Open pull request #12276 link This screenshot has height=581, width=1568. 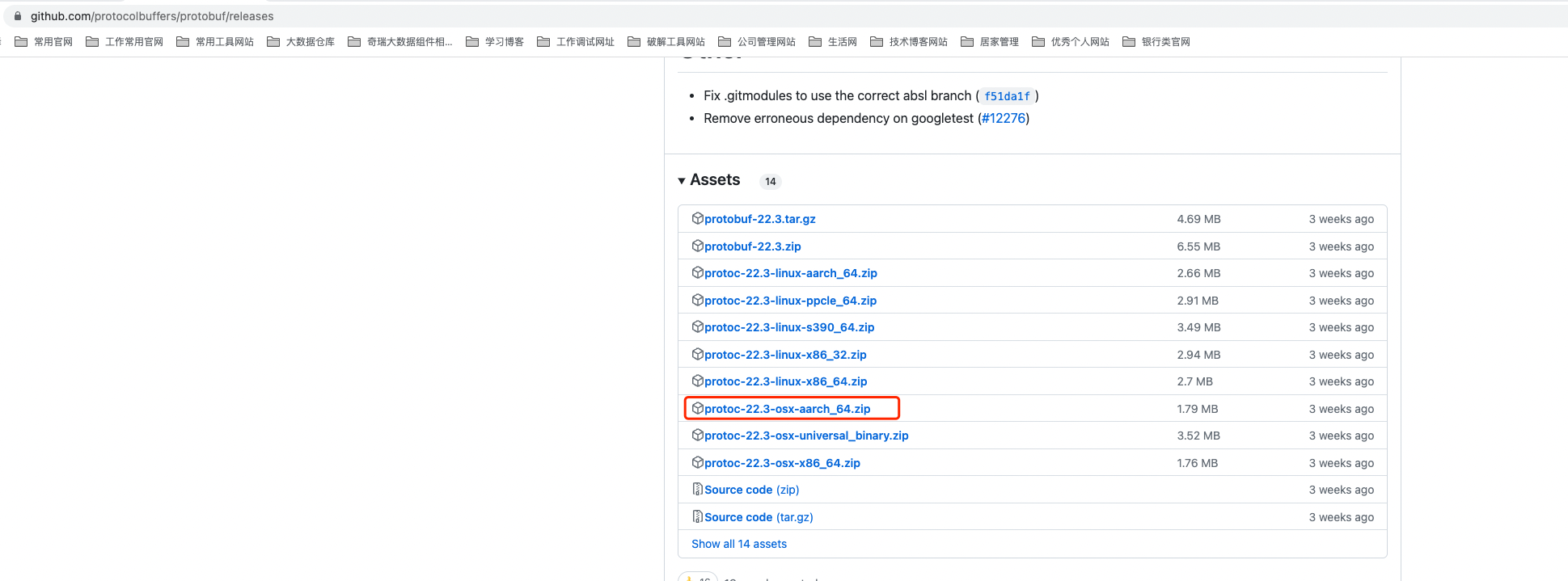pos(1004,118)
